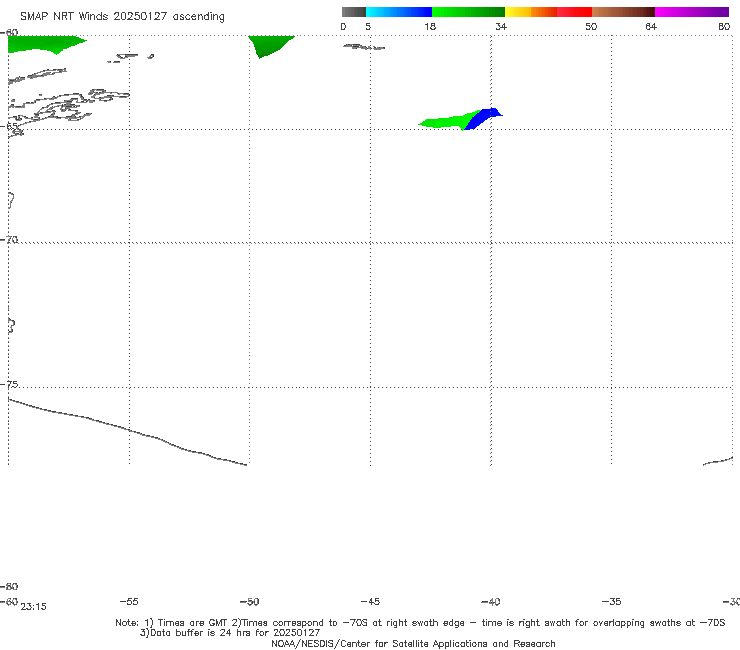The height and width of the screenshot is (650, 740).
Task: Click the yellow-orange segment after 34
Action: coord(531,12)
